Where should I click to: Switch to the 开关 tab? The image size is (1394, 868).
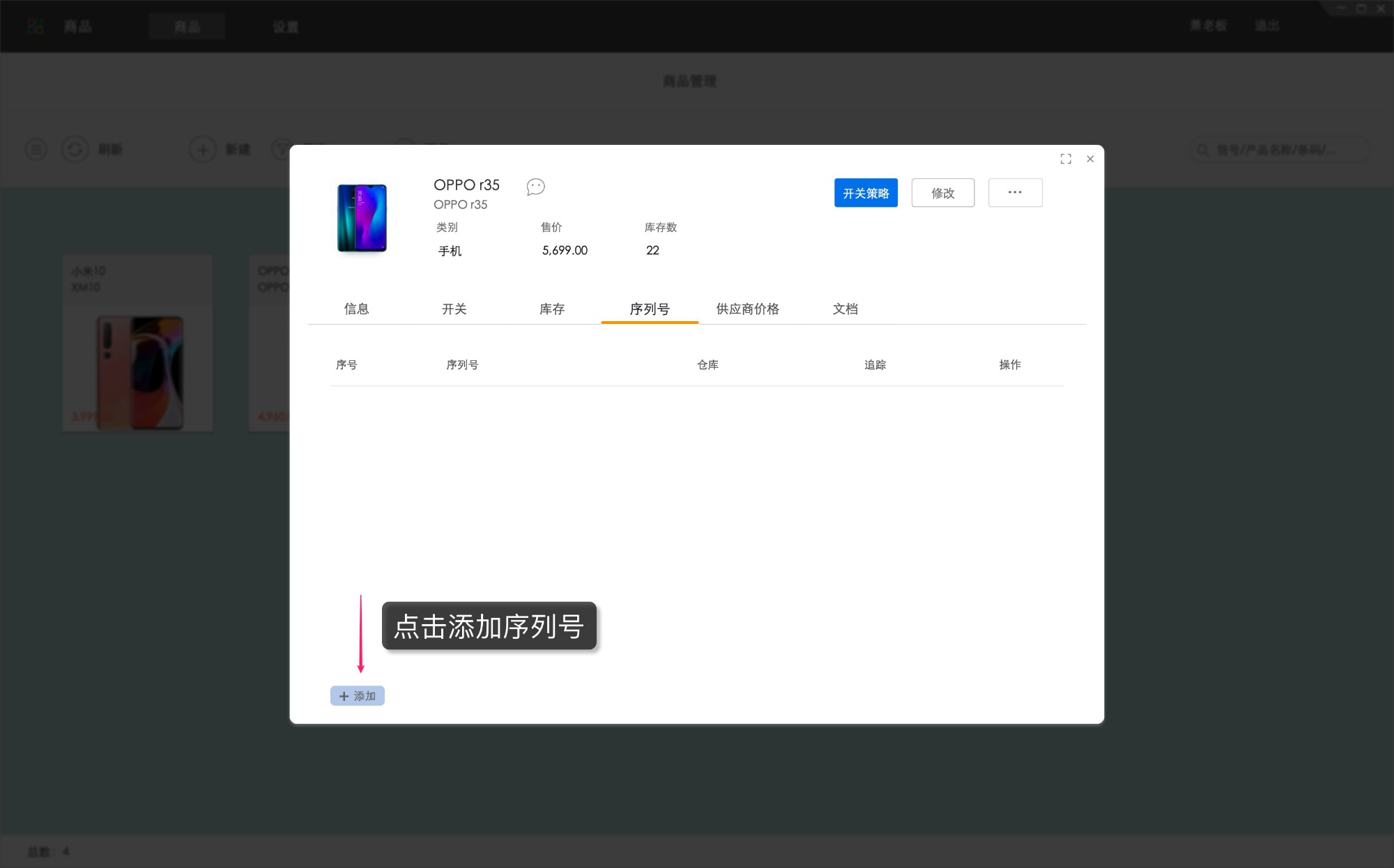pyautogui.click(x=454, y=309)
